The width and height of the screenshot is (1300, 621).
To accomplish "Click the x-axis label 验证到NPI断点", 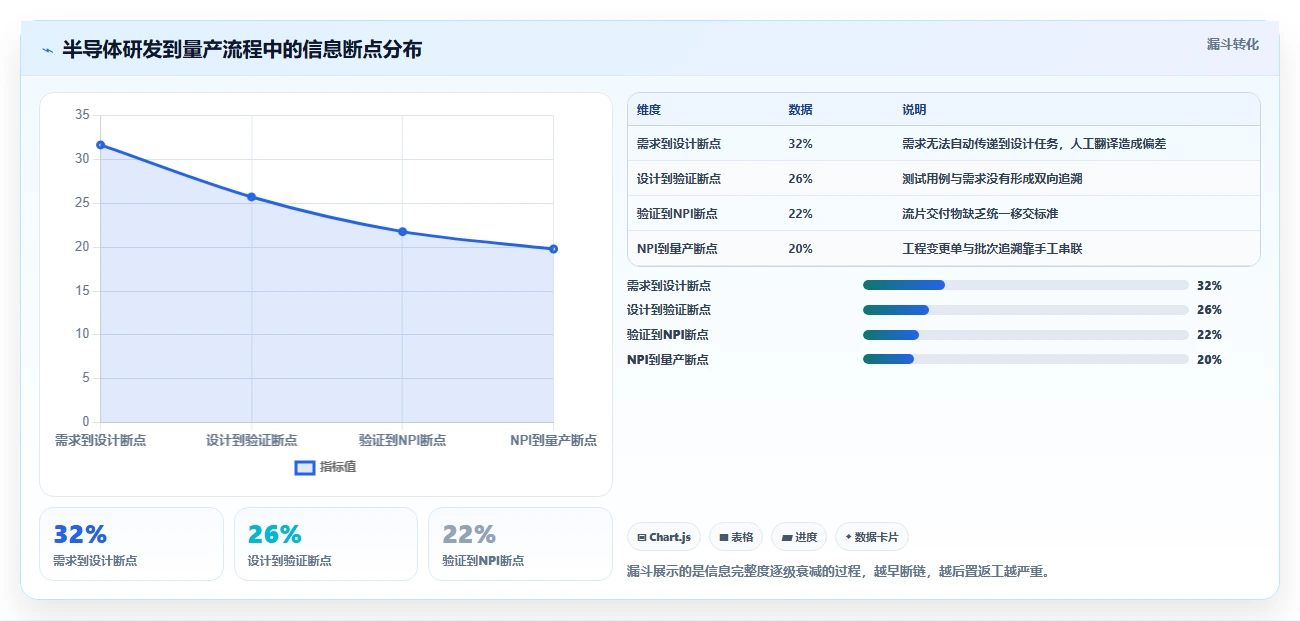I will click(402, 440).
